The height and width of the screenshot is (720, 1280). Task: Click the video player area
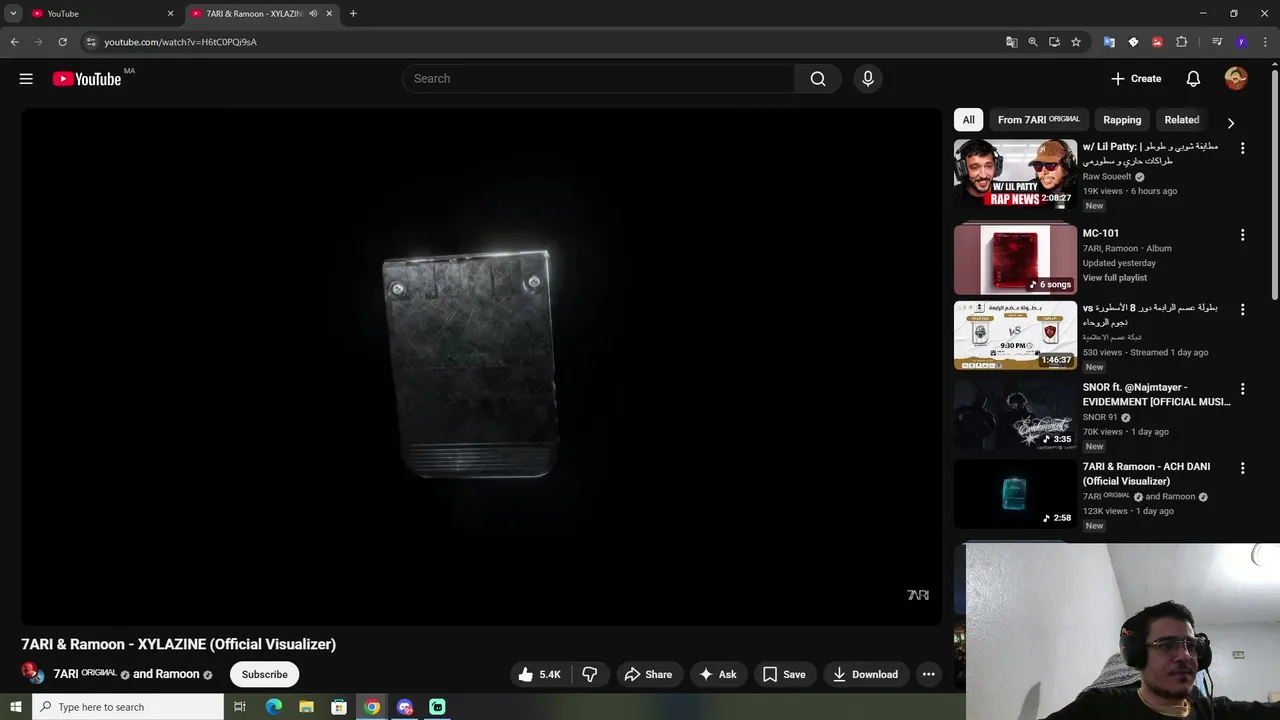481,366
